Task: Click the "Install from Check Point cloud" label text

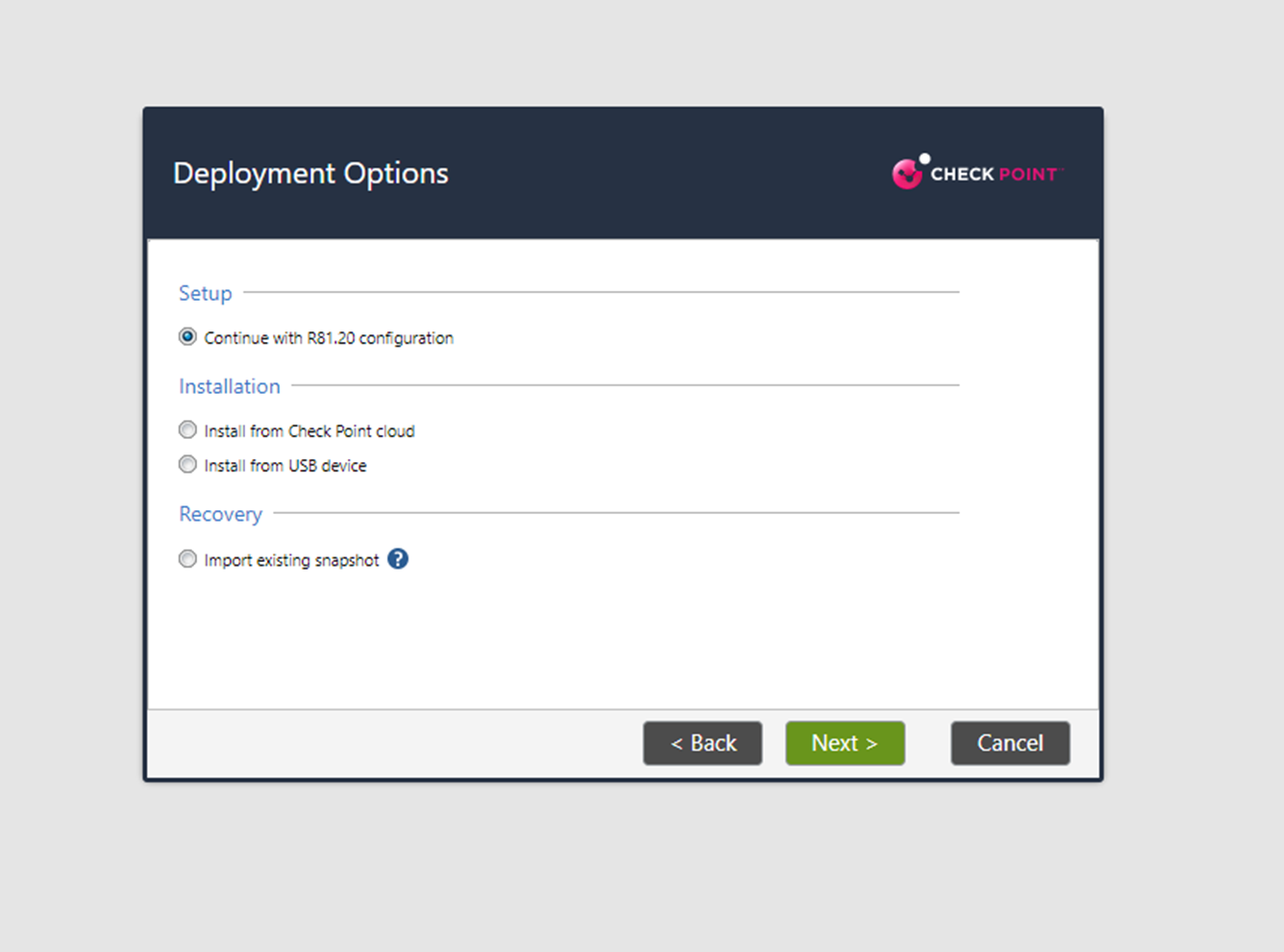Action: [309, 431]
